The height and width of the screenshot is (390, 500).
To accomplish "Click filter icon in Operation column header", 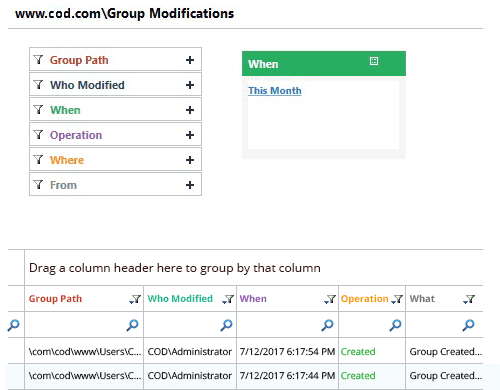I will pos(397,299).
